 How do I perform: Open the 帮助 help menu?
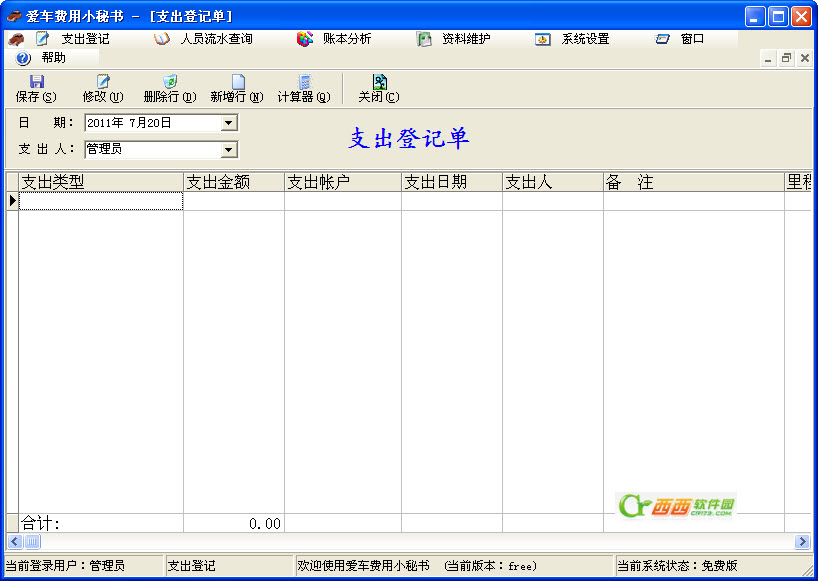pos(42,58)
